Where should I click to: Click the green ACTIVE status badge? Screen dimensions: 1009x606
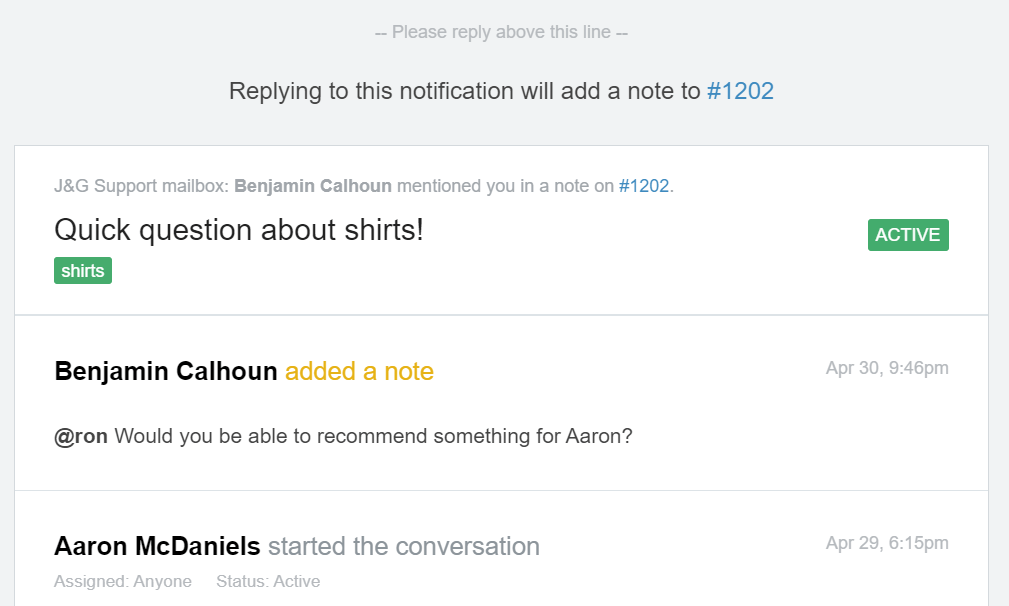click(908, 235)
